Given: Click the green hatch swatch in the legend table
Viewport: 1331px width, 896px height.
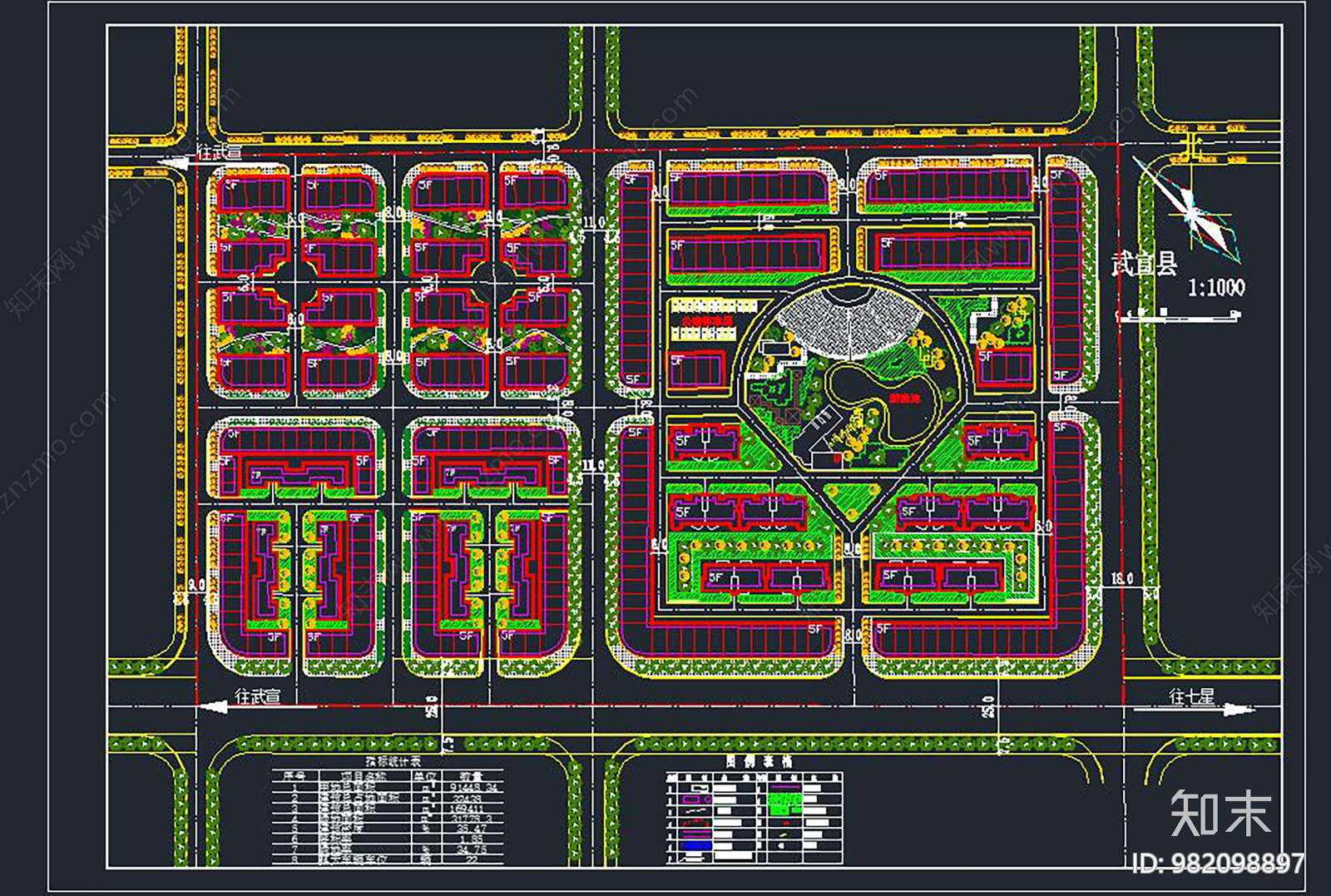Looking at the screenshot, I should click(x=784, y=804).
